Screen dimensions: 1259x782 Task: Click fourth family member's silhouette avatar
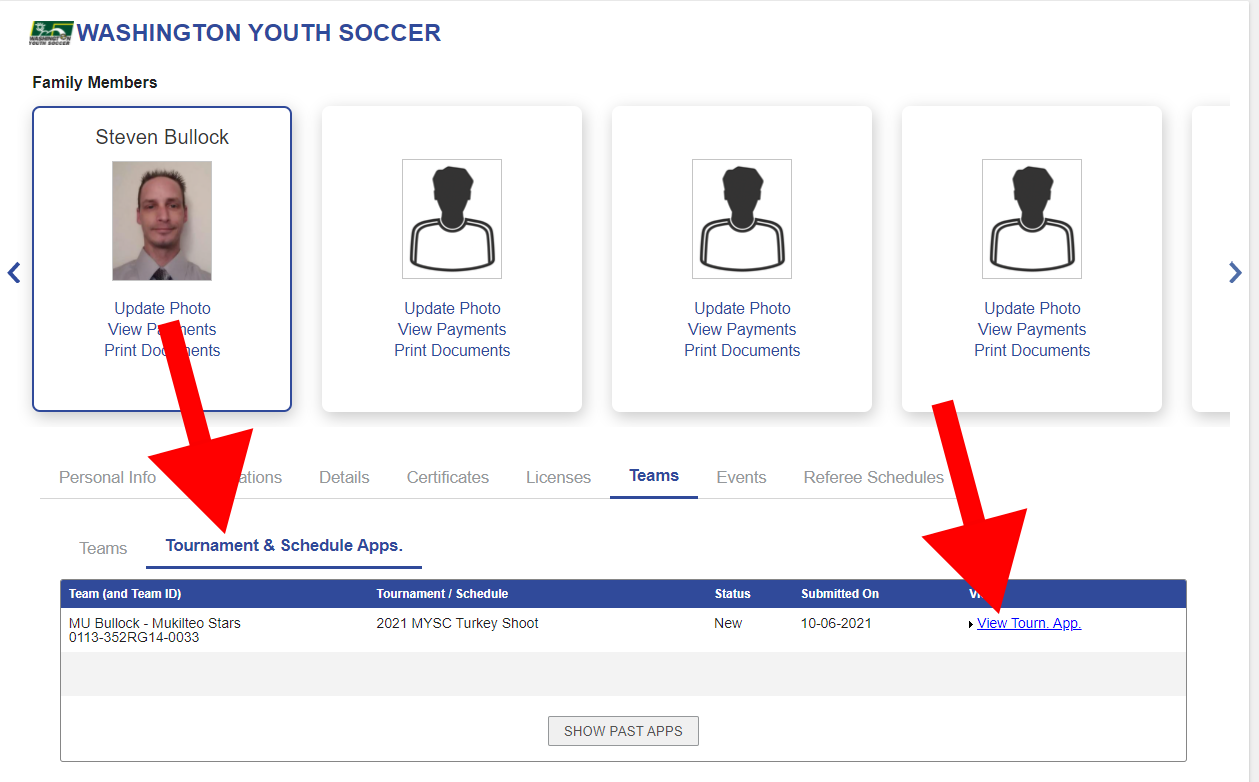point(1032,218)
